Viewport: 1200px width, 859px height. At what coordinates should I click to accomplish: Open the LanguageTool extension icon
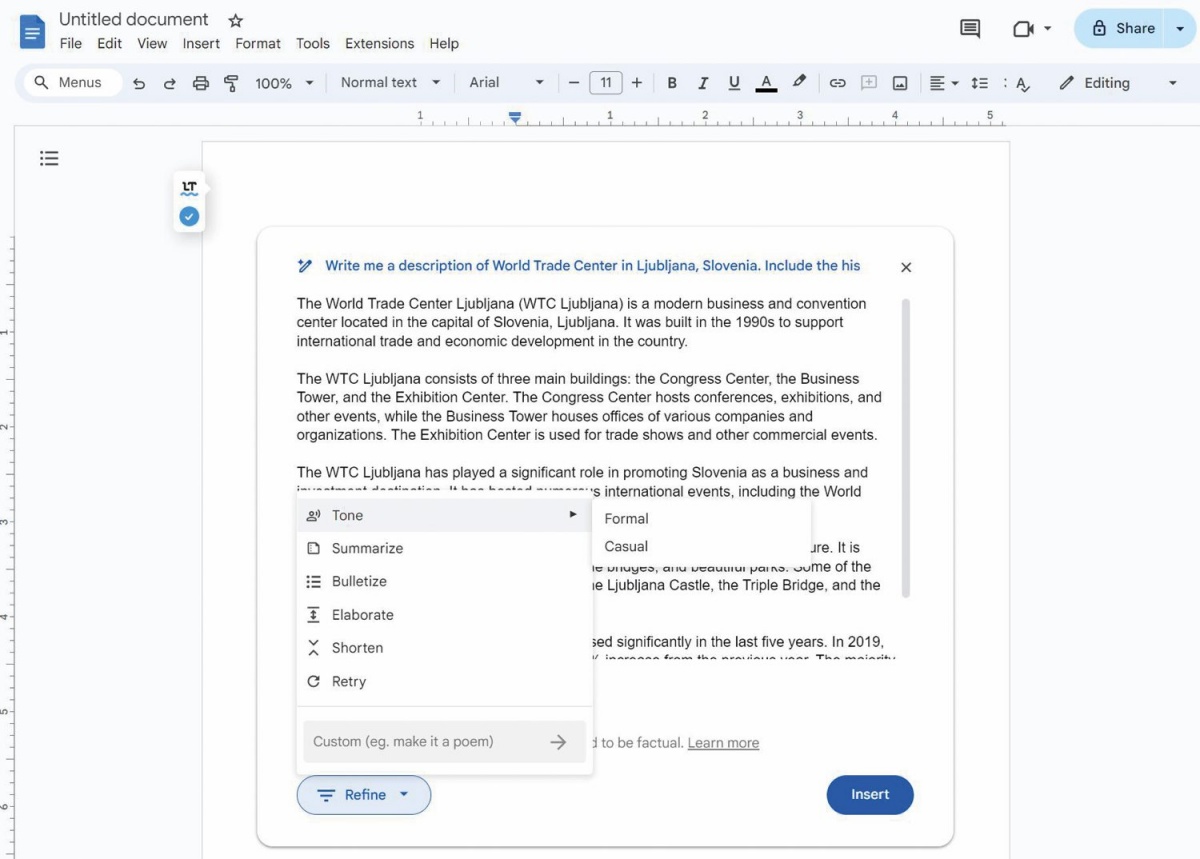[189, 187]
